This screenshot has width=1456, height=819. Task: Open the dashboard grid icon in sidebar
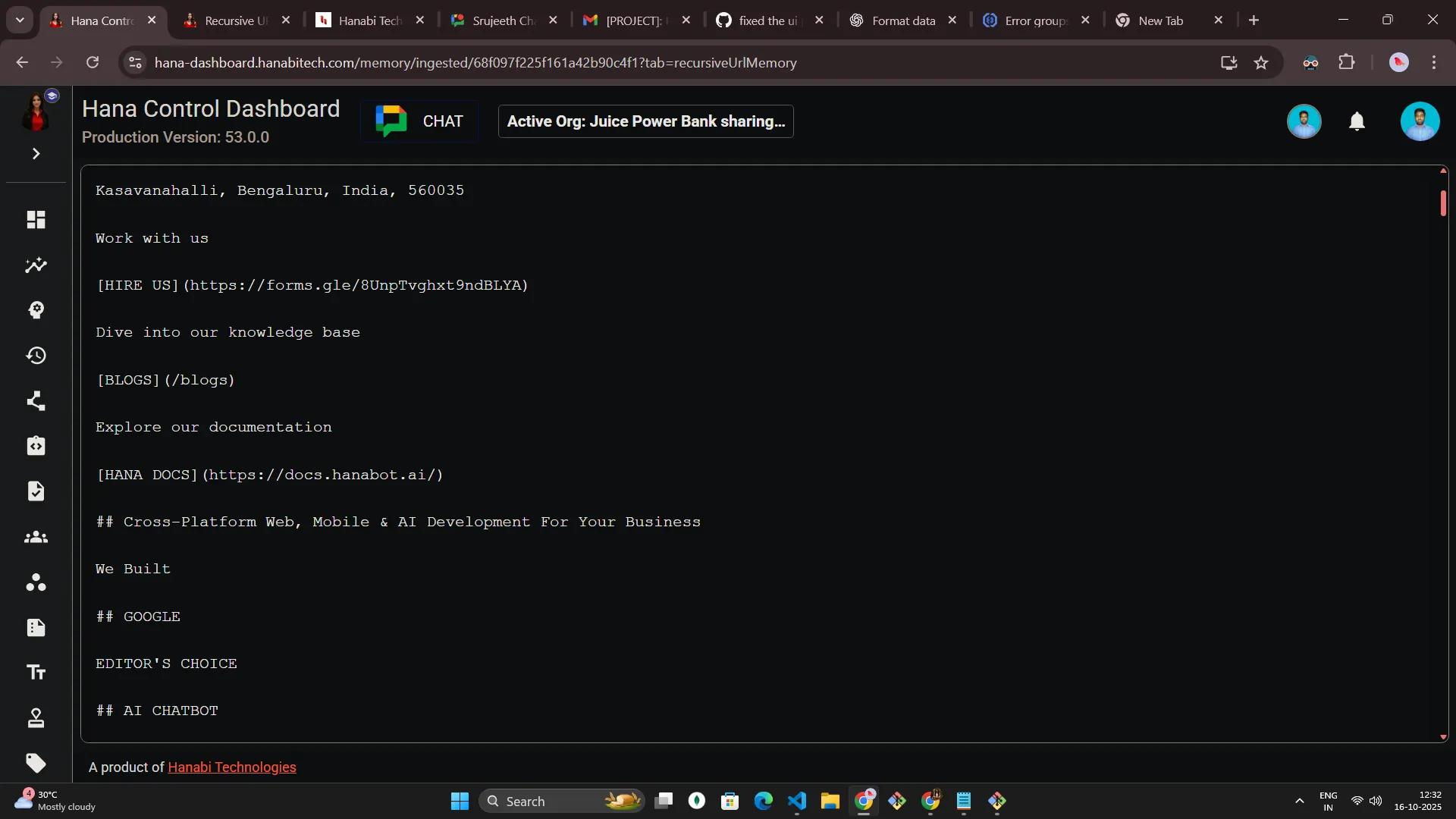tap(36, 219)
